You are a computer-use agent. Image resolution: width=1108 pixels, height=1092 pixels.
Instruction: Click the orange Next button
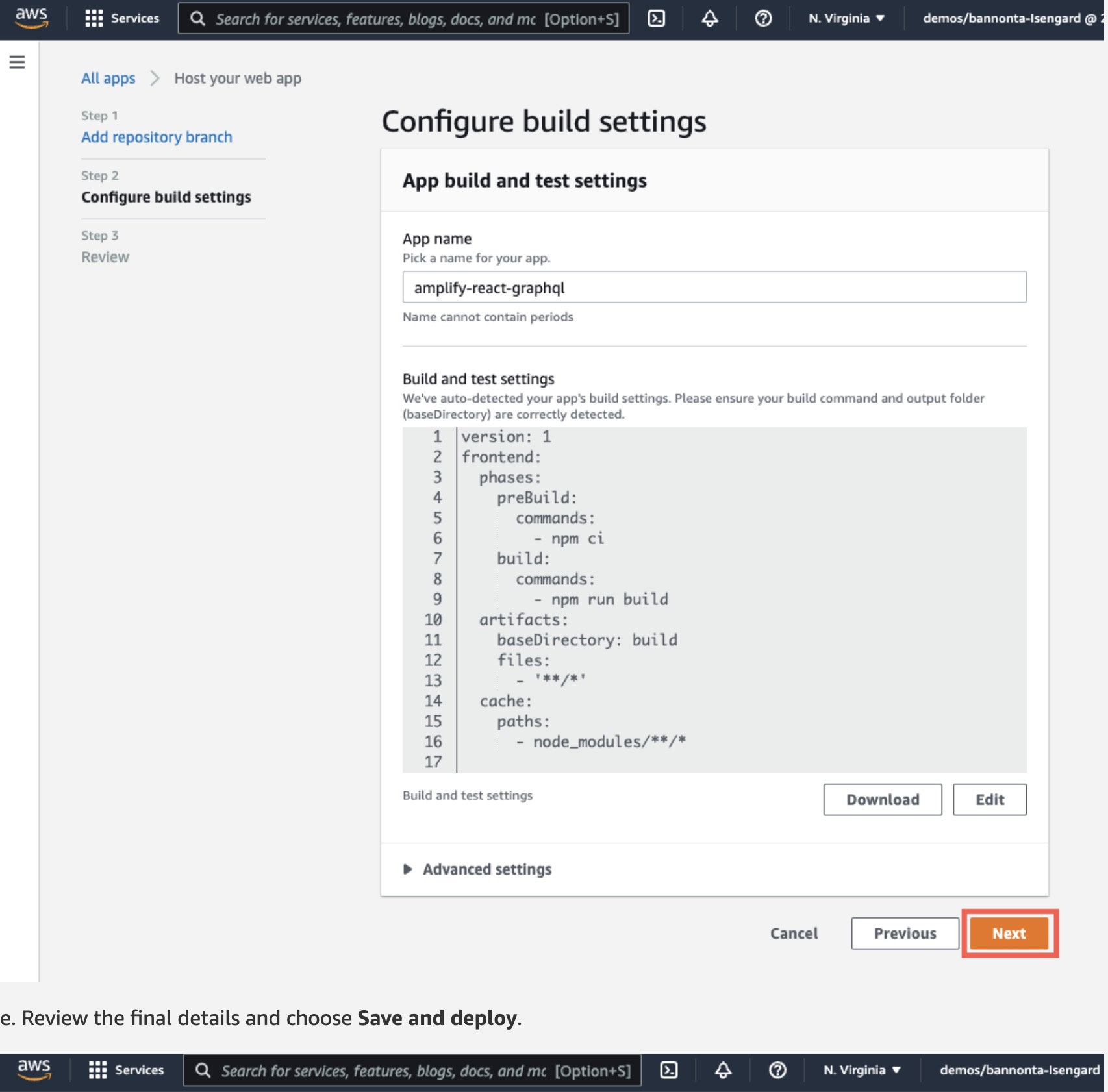[1009, 934]
